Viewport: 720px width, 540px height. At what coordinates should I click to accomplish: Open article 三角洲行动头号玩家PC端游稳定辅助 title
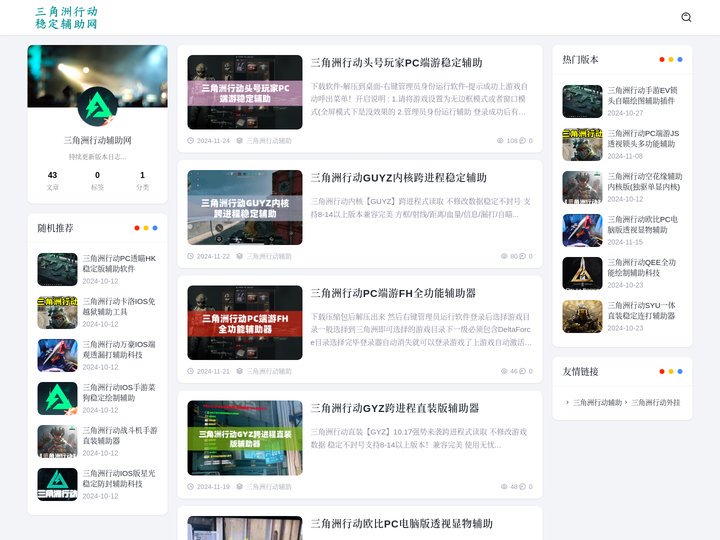396,62
